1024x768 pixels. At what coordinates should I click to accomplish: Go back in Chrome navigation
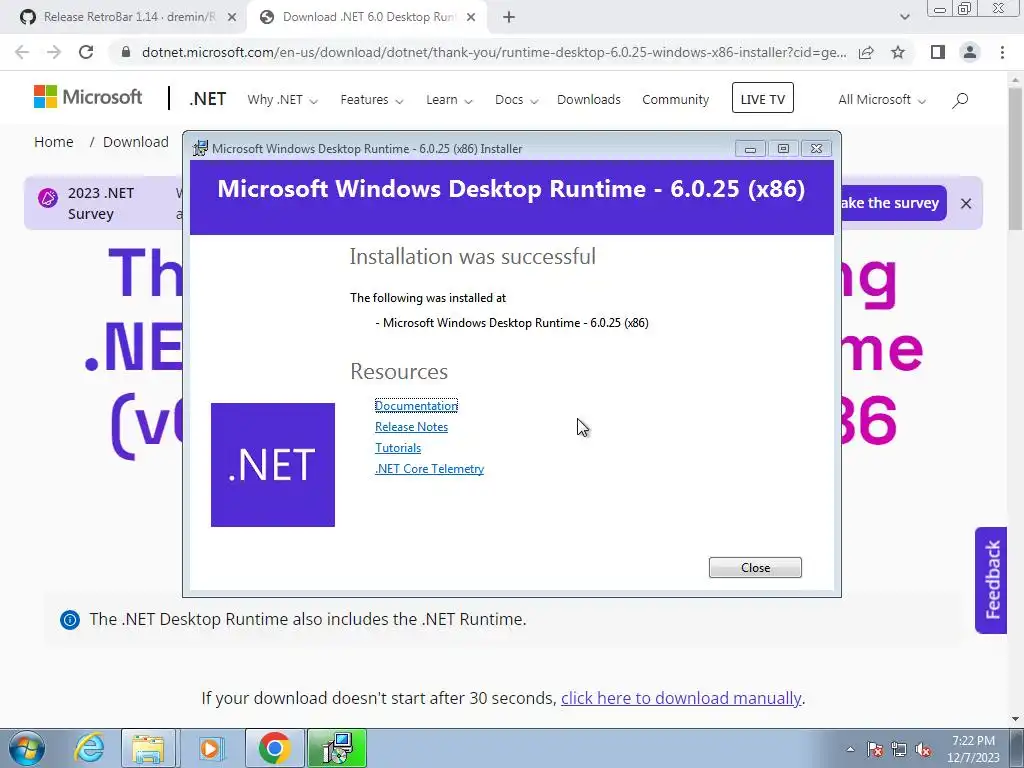(x=22, y=52)
